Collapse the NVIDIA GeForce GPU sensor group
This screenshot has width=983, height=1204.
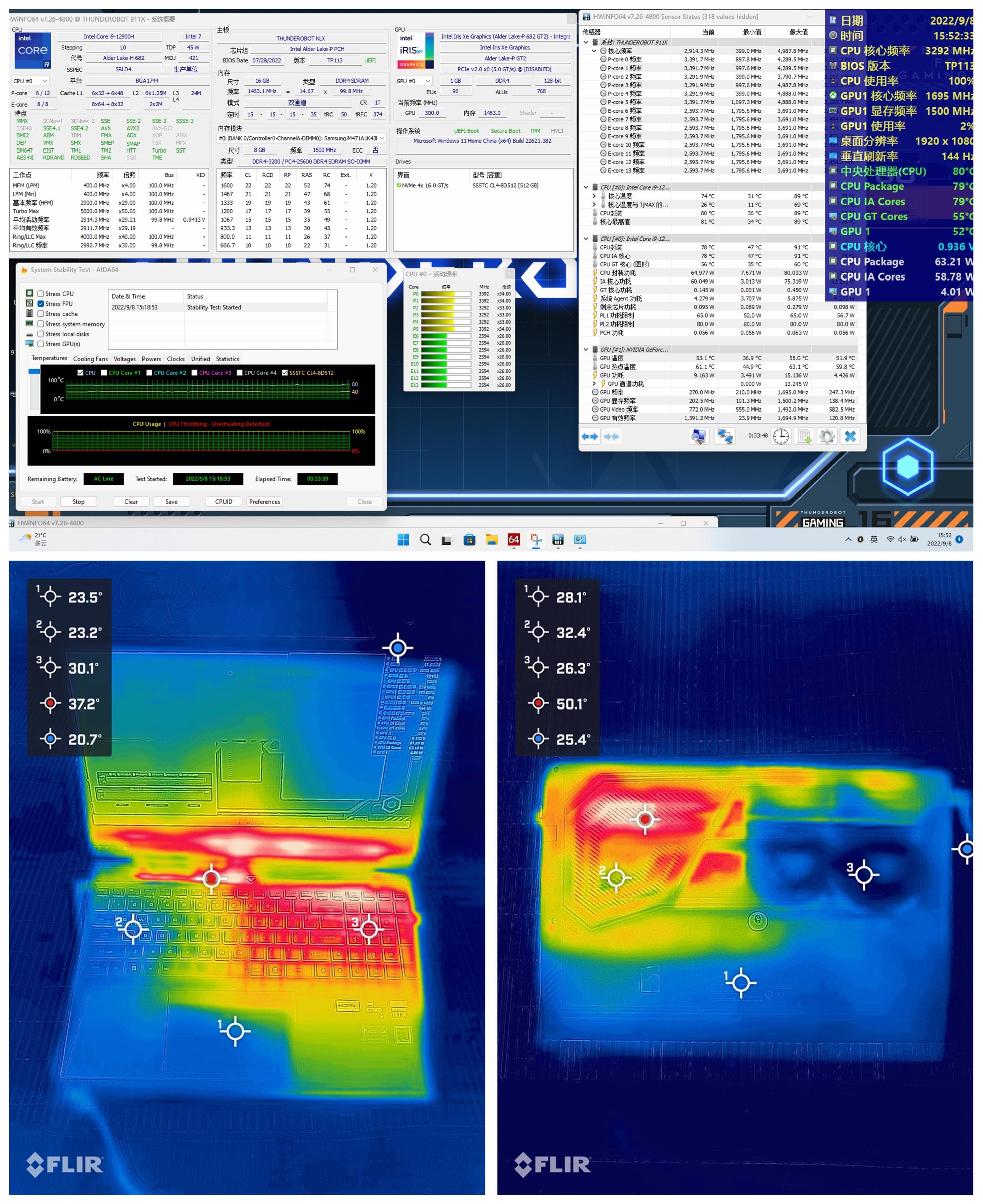[585, 349]
